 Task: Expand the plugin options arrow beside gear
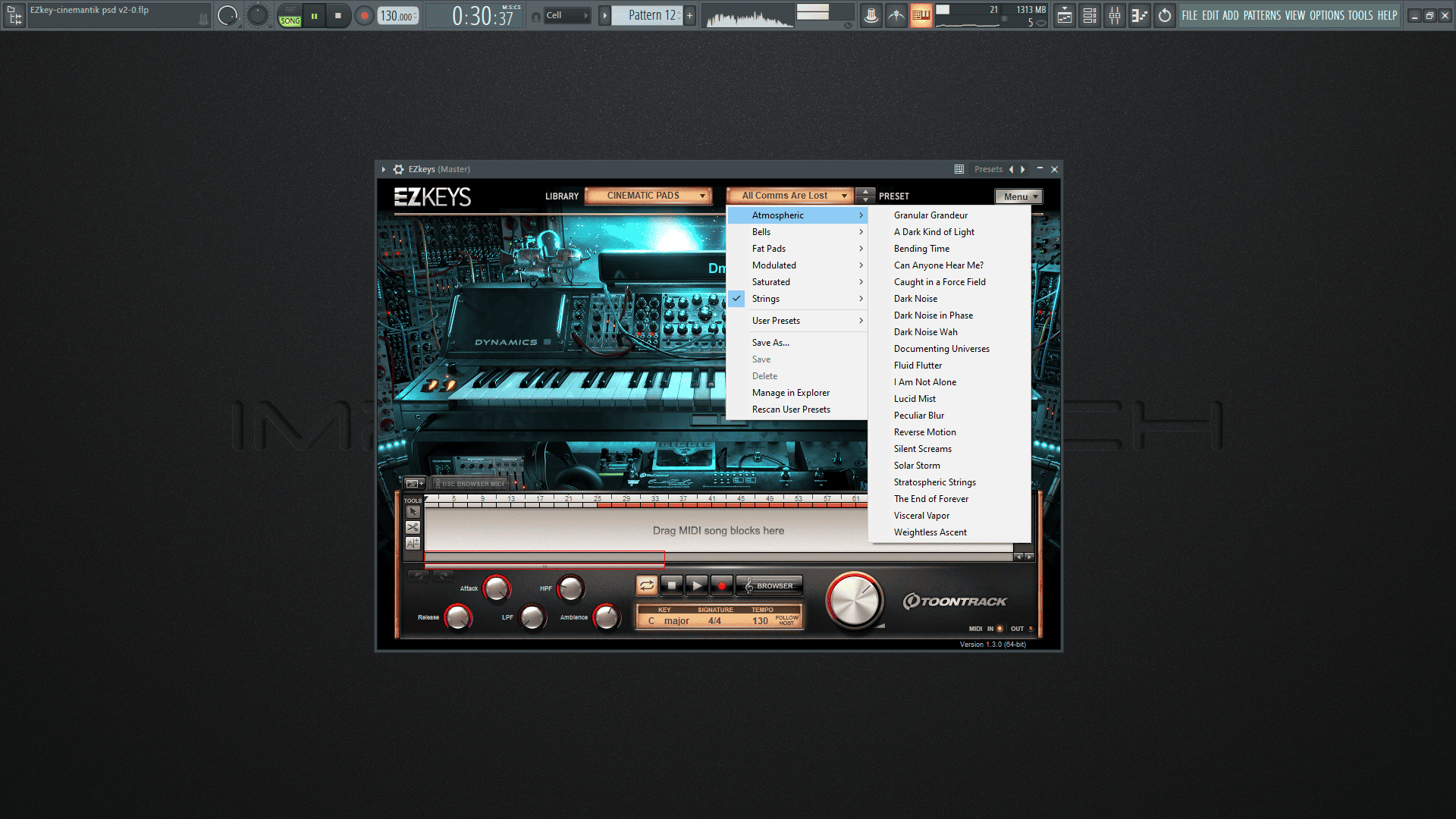(384, 169)
